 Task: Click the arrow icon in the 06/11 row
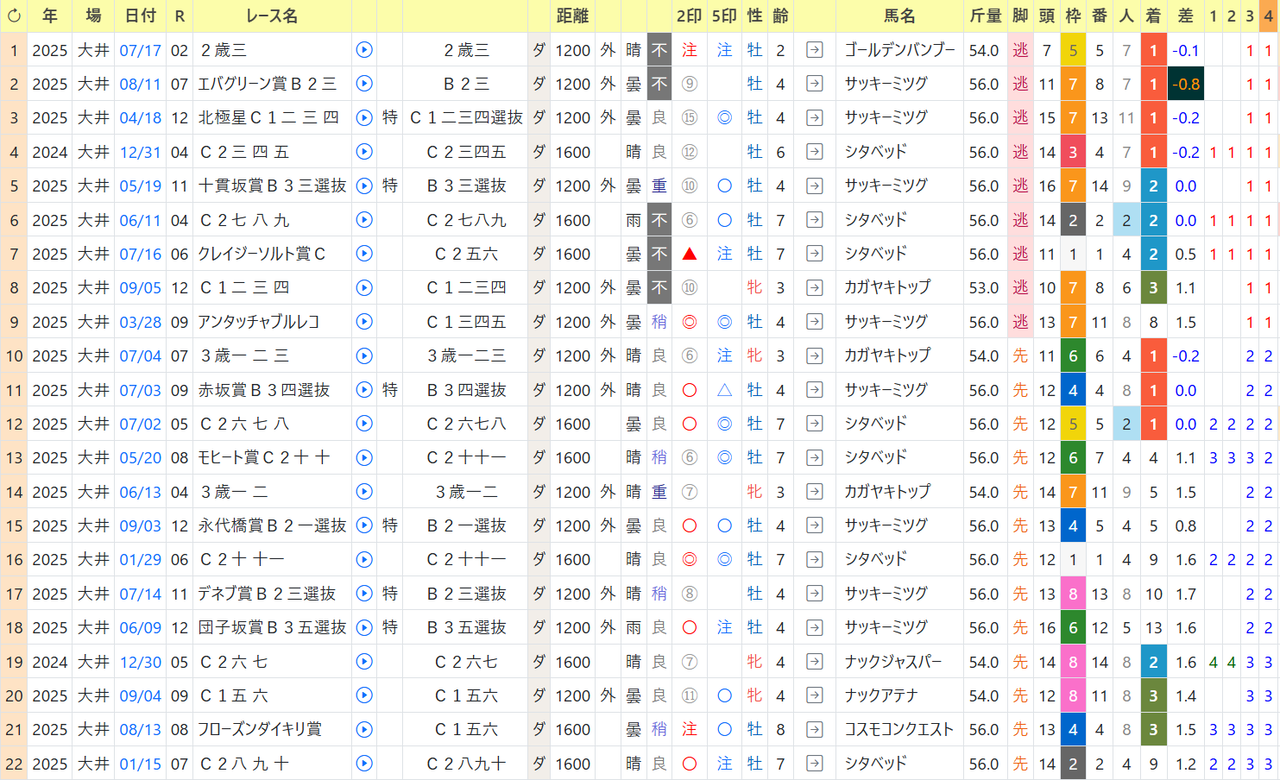[815, 220]
